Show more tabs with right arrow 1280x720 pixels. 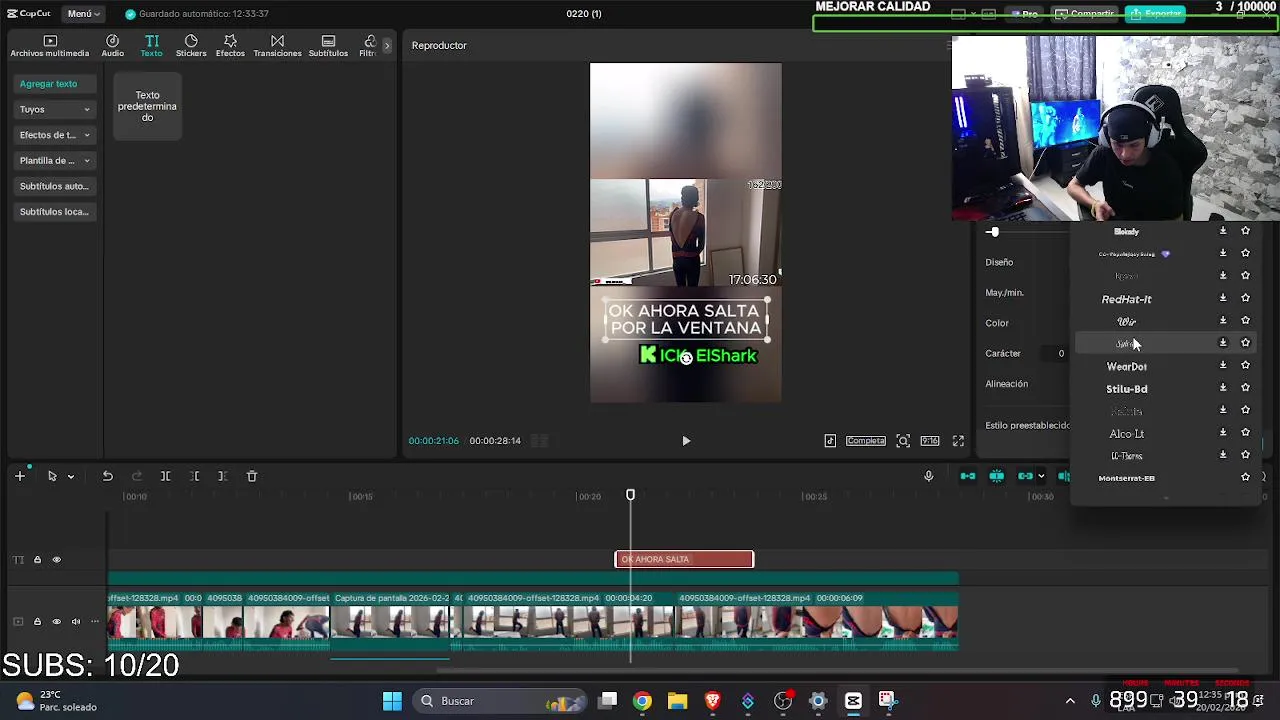(387, 46)
